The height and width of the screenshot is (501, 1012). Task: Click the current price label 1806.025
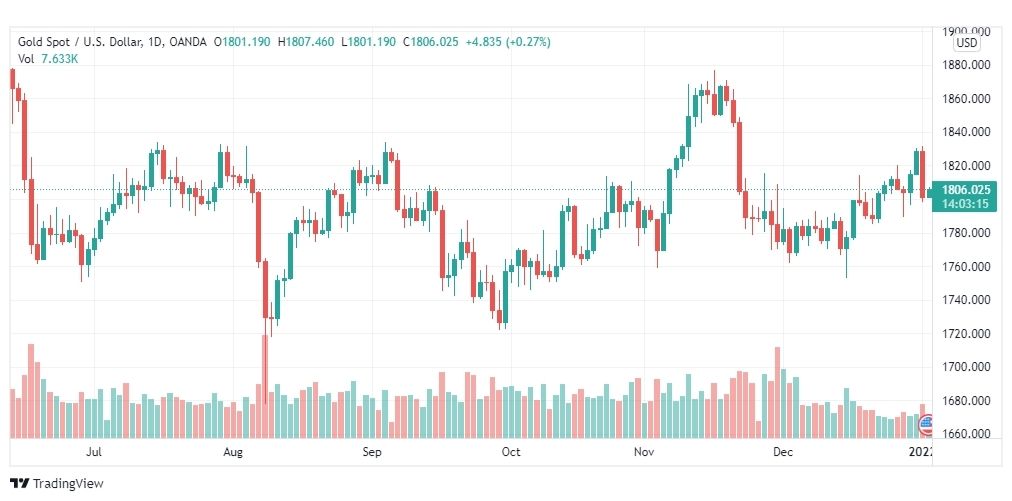(966, 190)
